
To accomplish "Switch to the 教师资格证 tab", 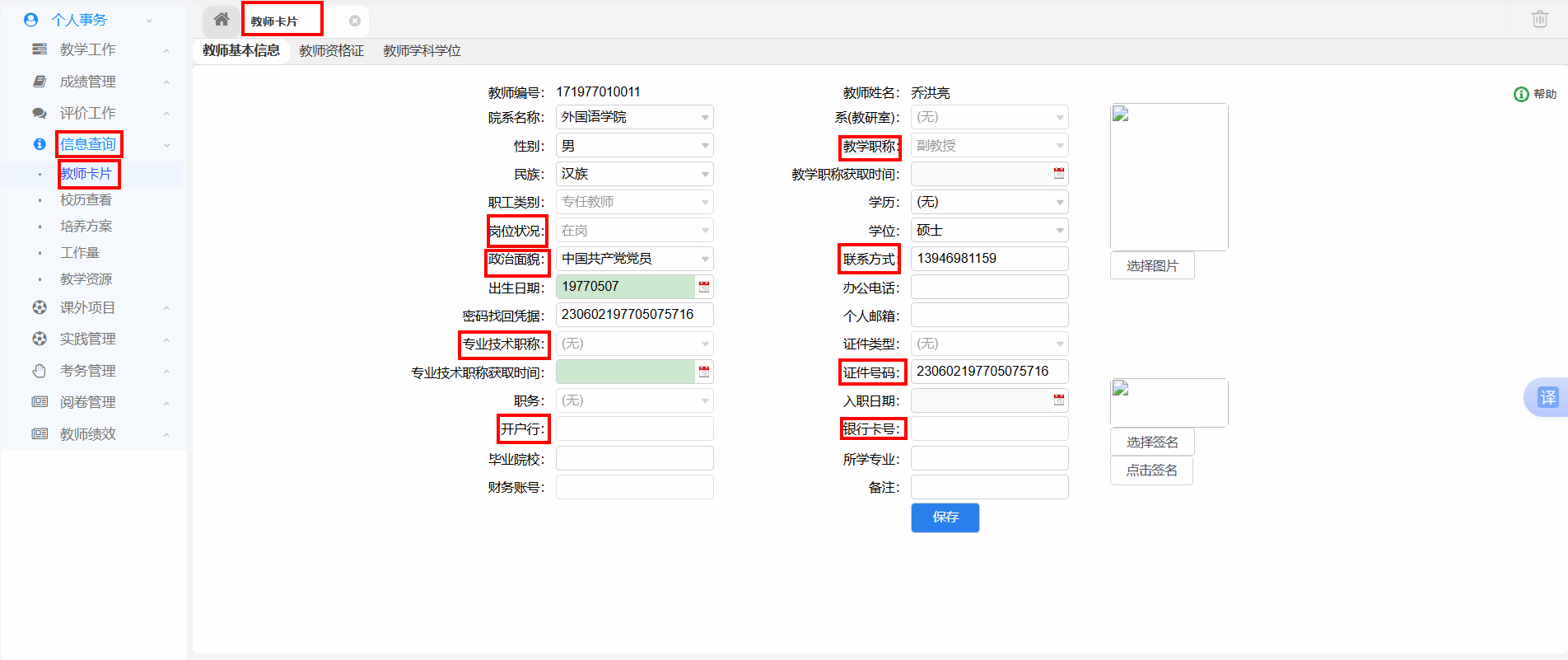I will click(x=331, y=51).
